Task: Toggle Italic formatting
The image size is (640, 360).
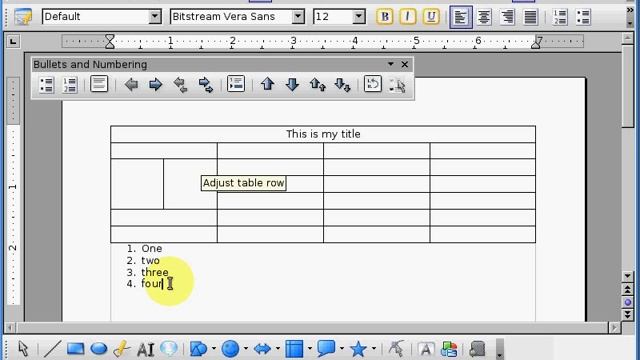Action: click(407, 17)
